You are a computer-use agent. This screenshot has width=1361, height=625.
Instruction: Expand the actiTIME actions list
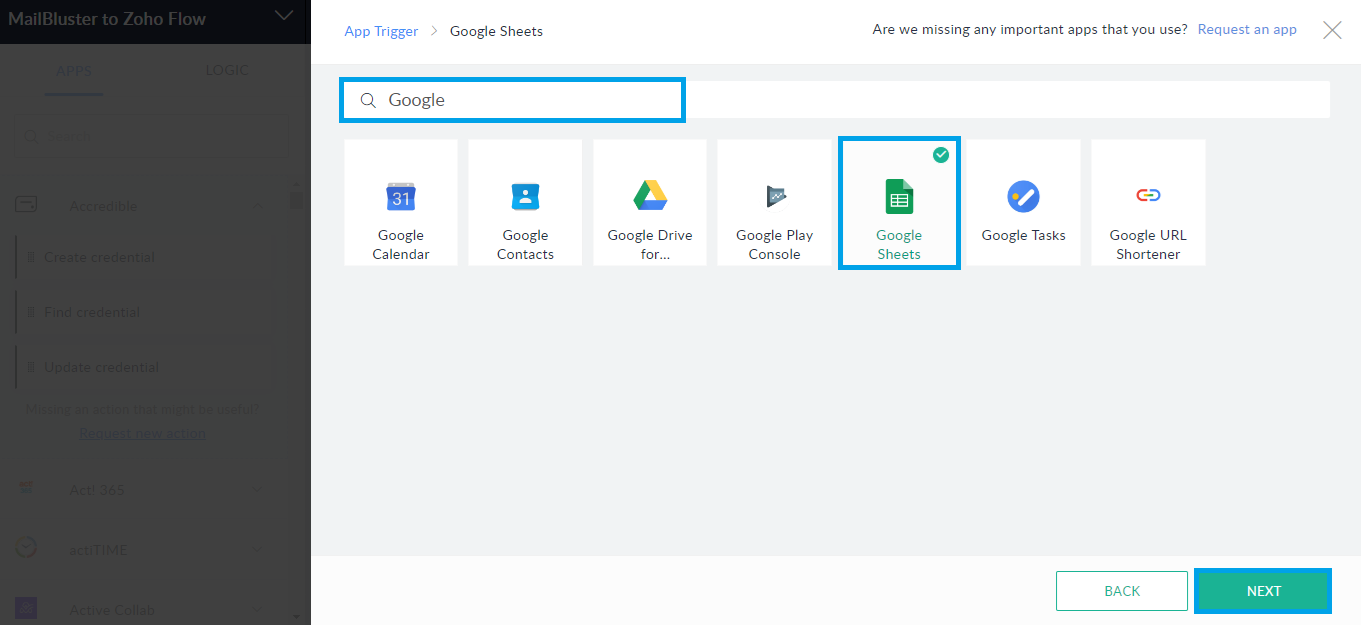(x=258, y=549)
